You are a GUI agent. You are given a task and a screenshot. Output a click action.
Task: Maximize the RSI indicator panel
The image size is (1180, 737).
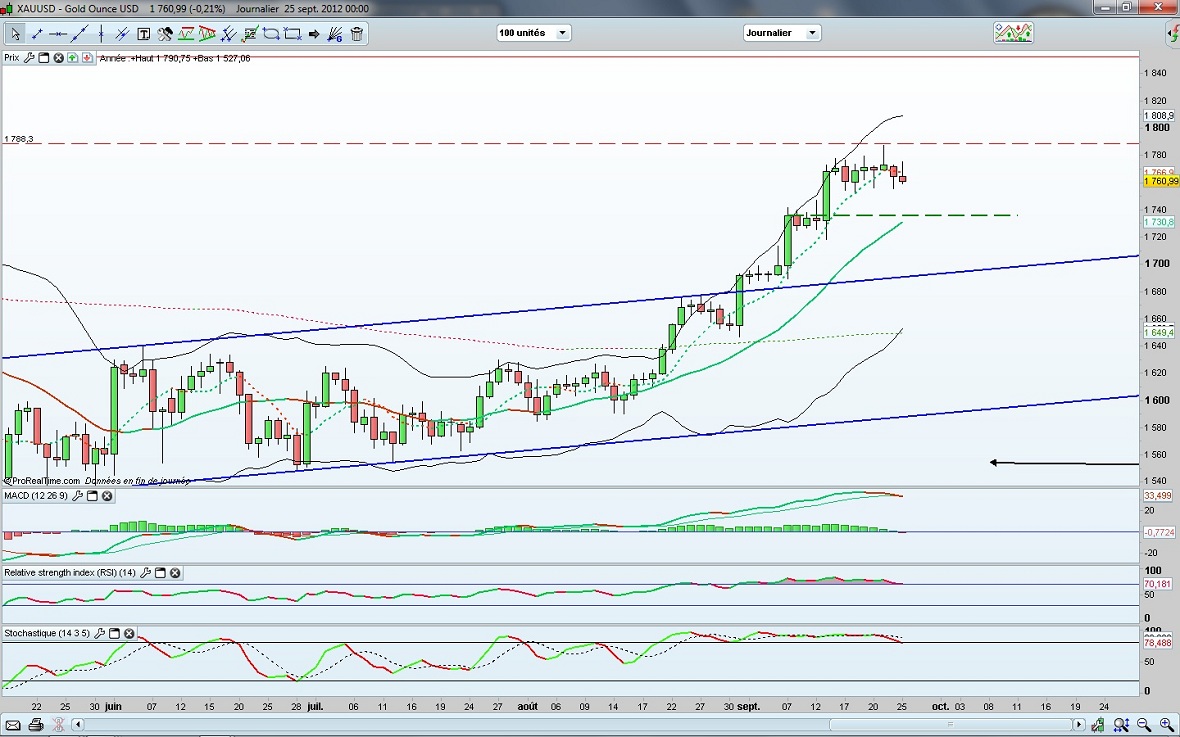(160, 573)
